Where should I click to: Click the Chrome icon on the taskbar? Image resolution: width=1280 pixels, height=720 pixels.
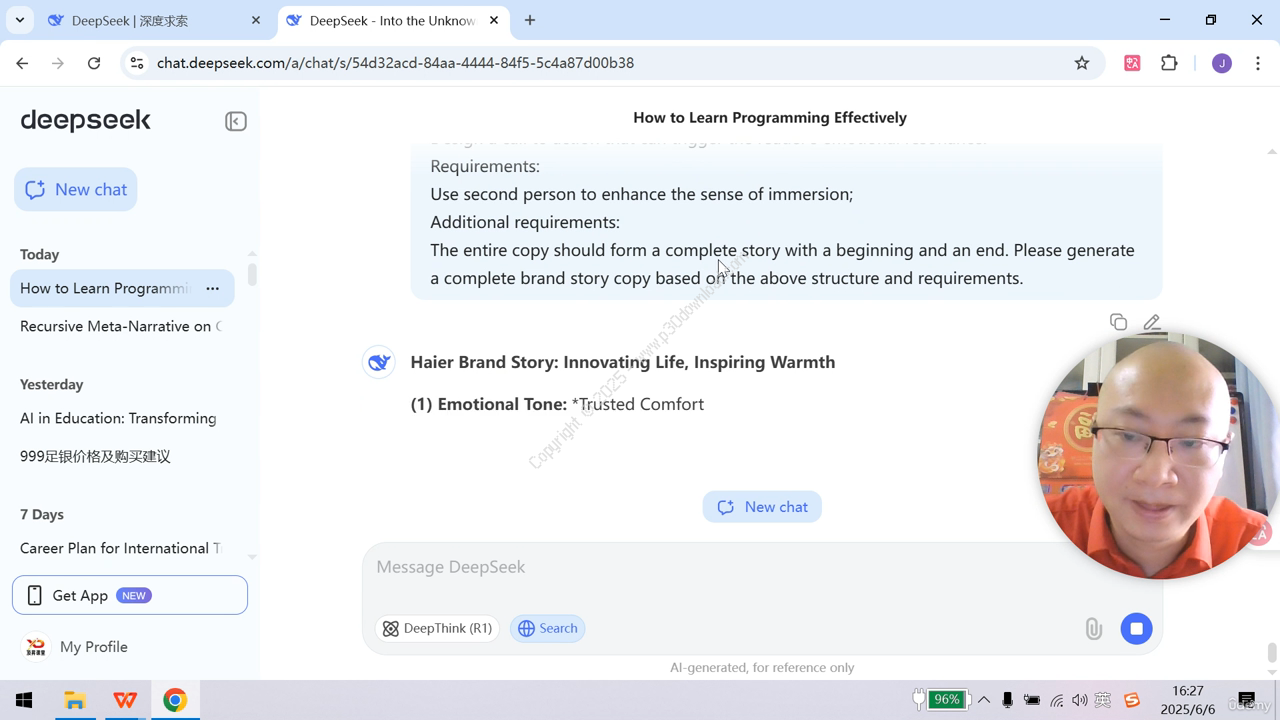tap(175, 700)
